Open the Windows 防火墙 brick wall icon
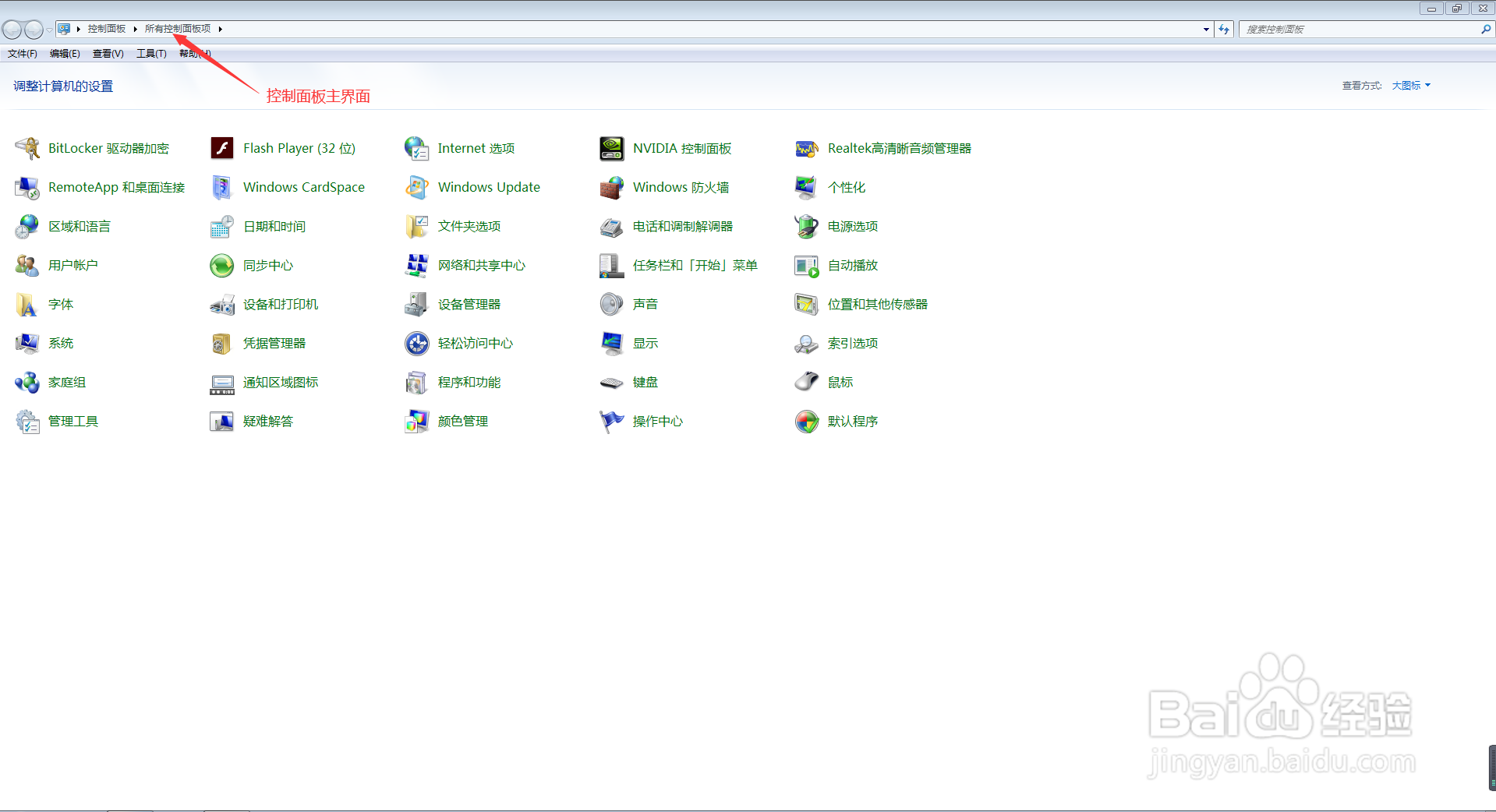1496x812 pixels. (x=612, y=187)
